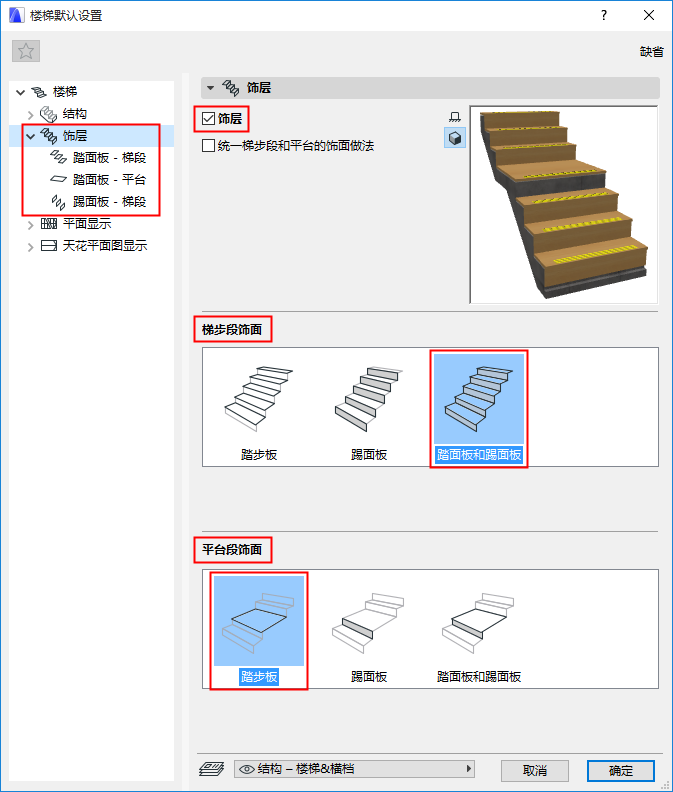
Task: Expand the 结构 tree node
Action: tap(30, 115)
